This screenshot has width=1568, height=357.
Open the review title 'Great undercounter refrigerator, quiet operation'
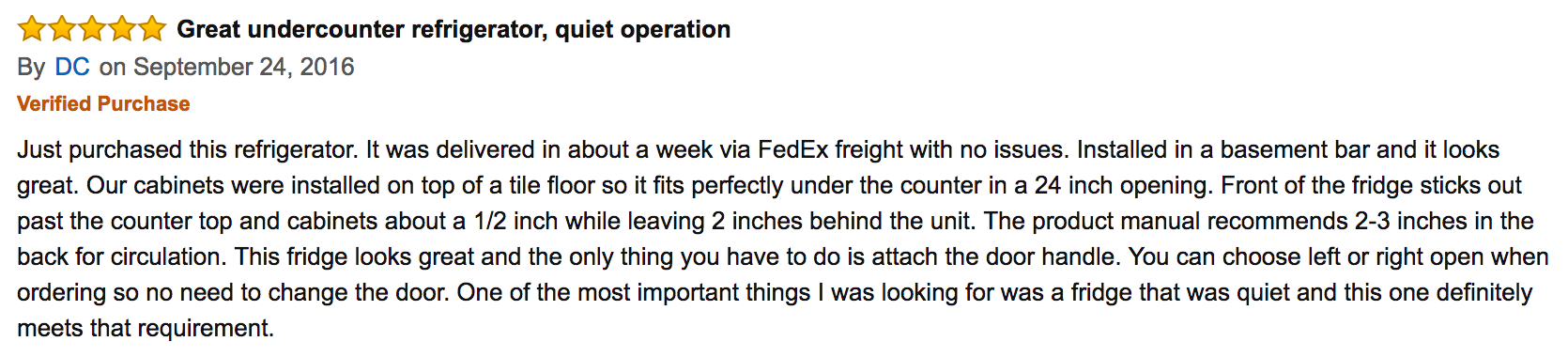(x=453, y=30)
